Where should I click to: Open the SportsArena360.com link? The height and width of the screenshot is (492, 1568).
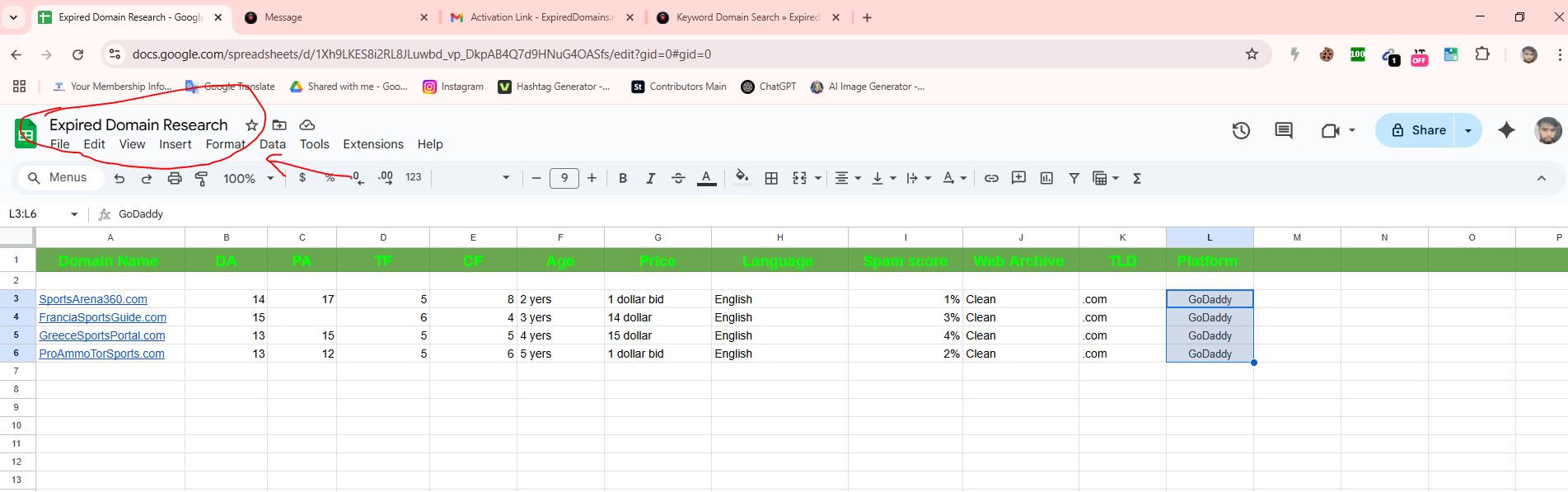tap(93, 299)
